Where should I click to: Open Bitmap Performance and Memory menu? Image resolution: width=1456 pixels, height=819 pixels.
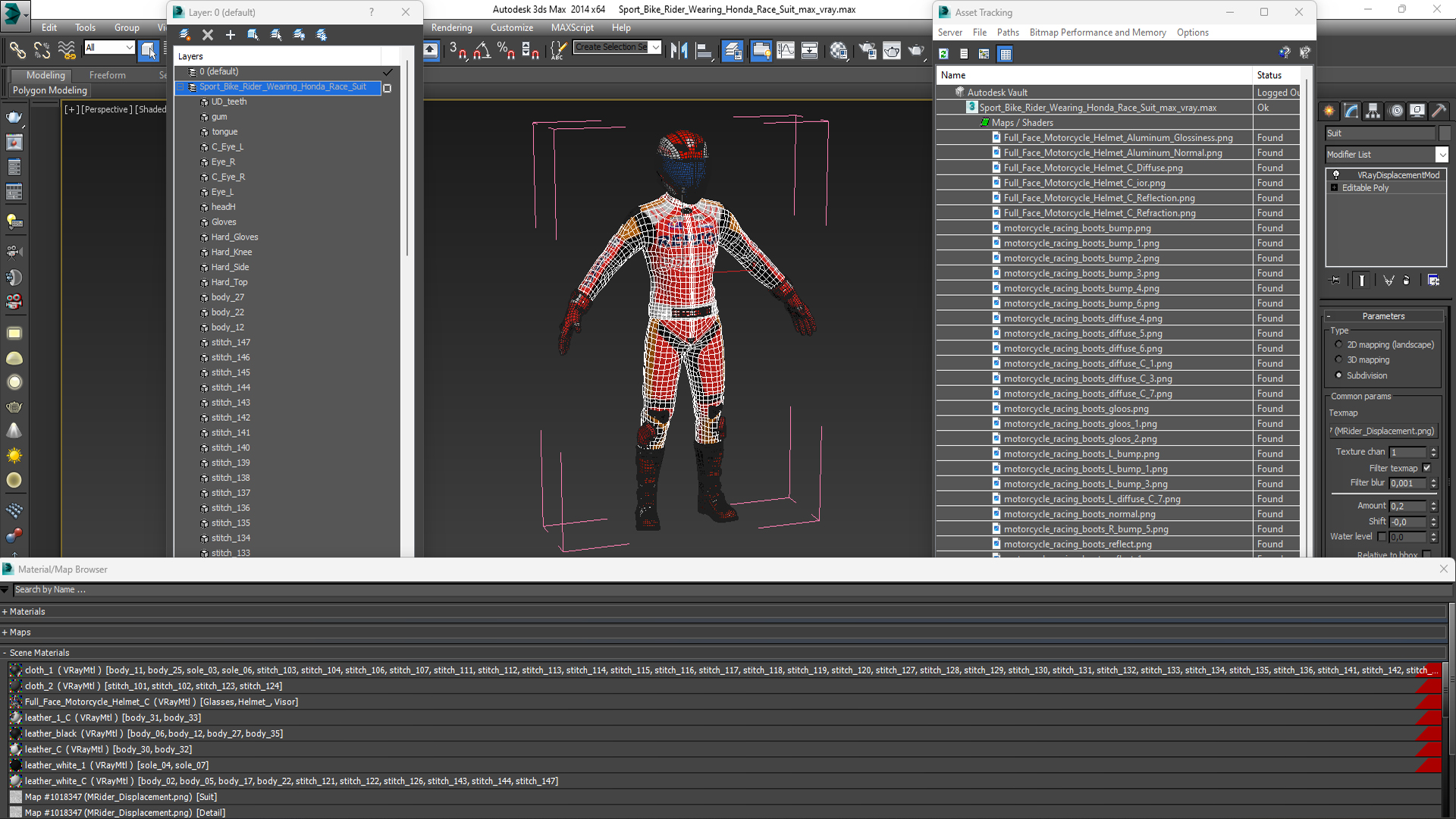1097,33
